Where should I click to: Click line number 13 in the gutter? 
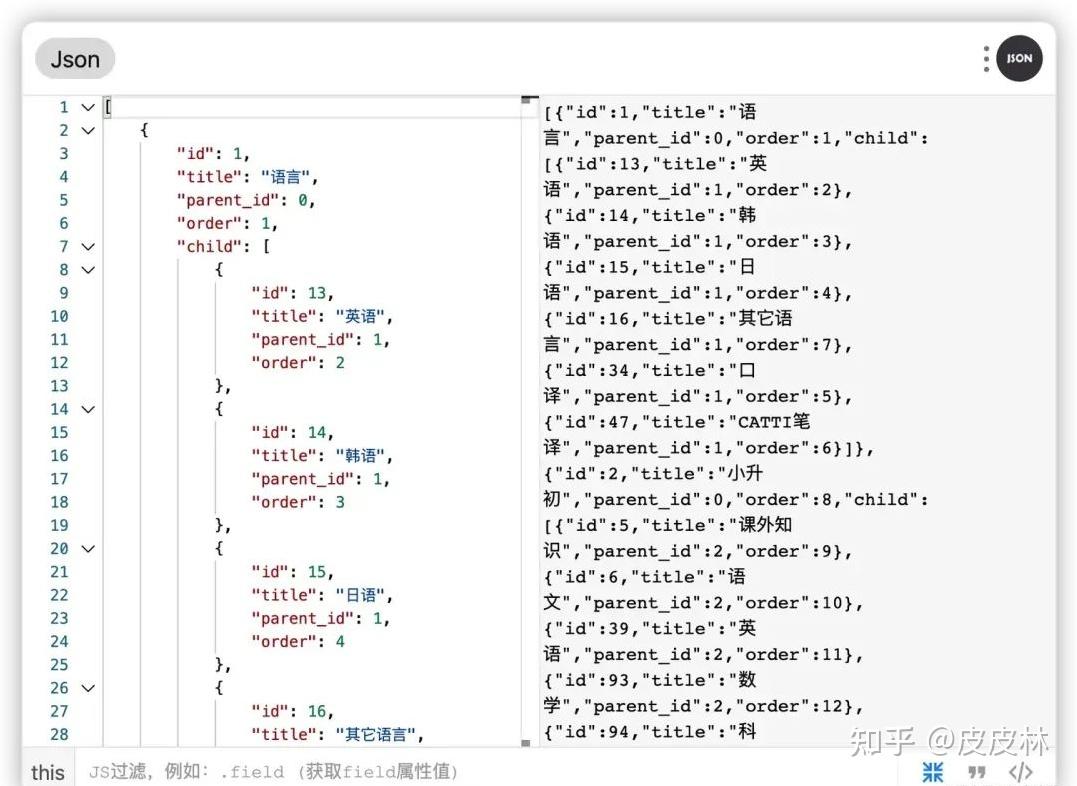point(59,386)
